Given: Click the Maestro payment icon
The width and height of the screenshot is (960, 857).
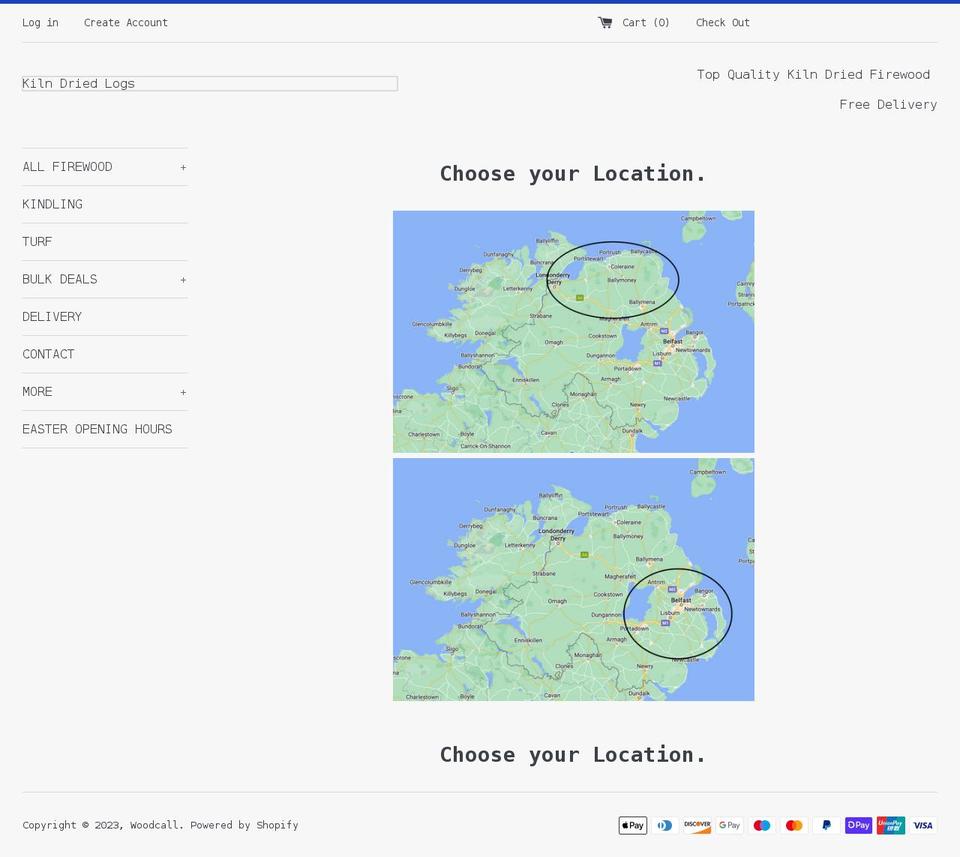Looking at the screenshot, I should tap(762, 825).
